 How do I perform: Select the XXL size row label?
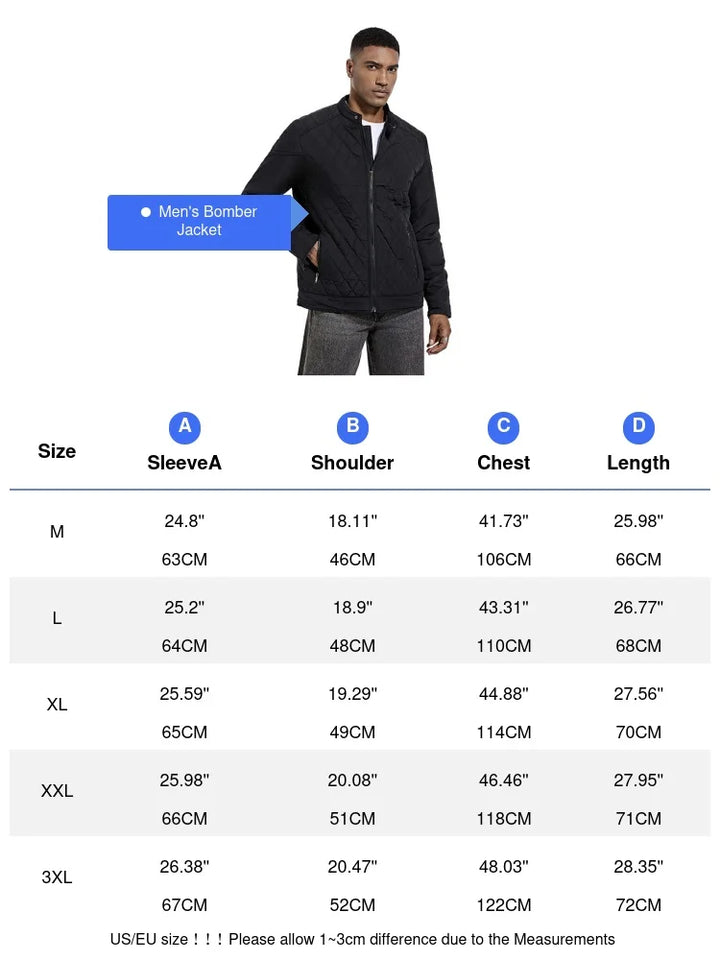57,791
